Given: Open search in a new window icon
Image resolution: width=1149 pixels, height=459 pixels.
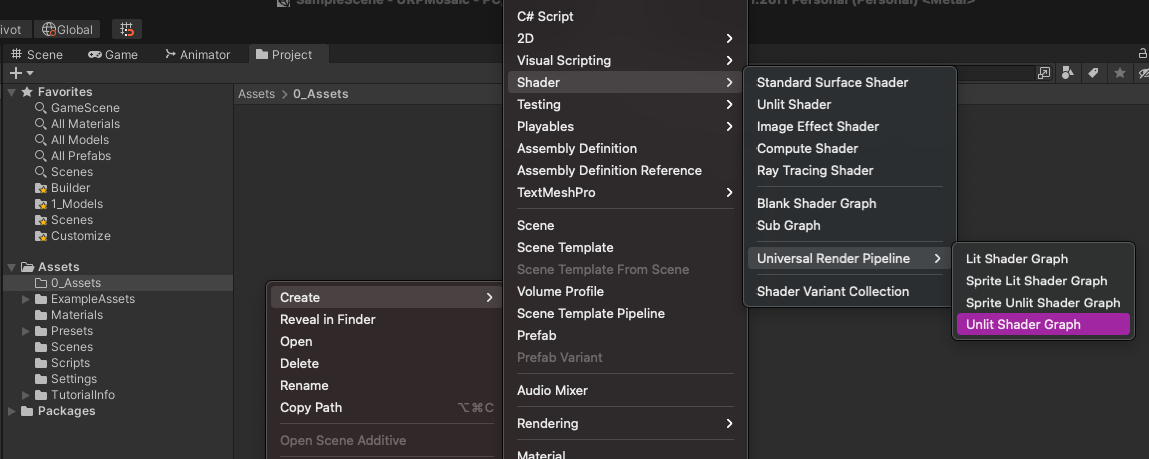Looking at the screenshot, I should [x=1043, y=73].
